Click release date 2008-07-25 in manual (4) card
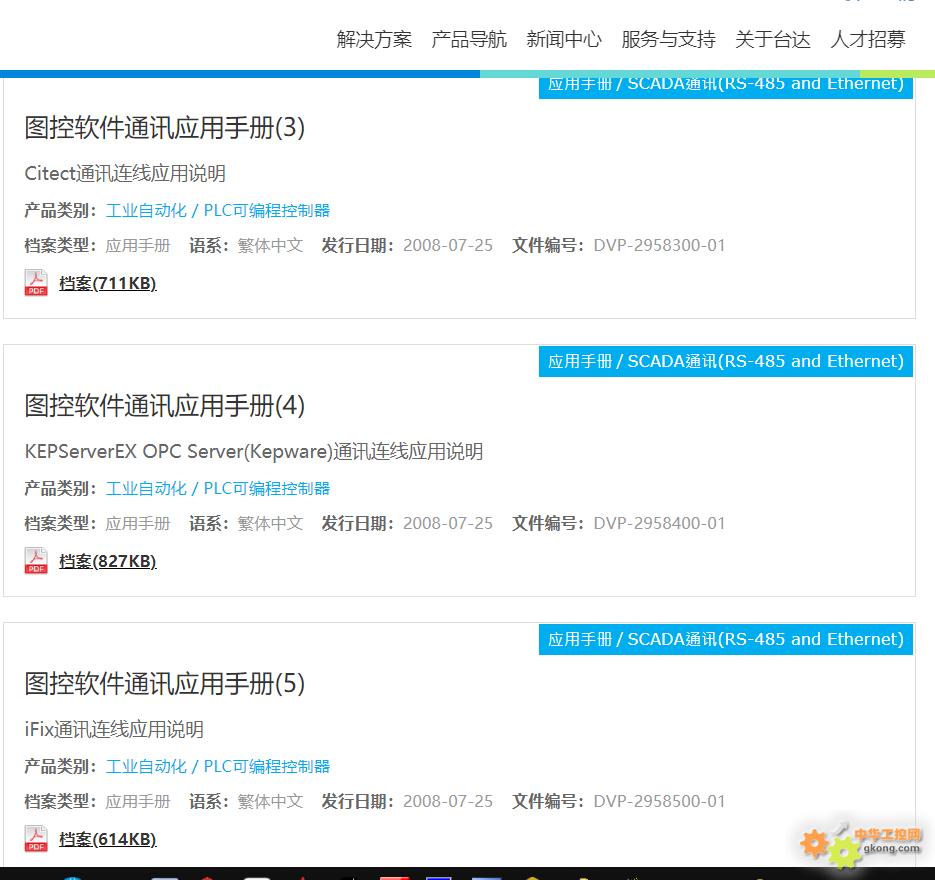 click(448, 523)
